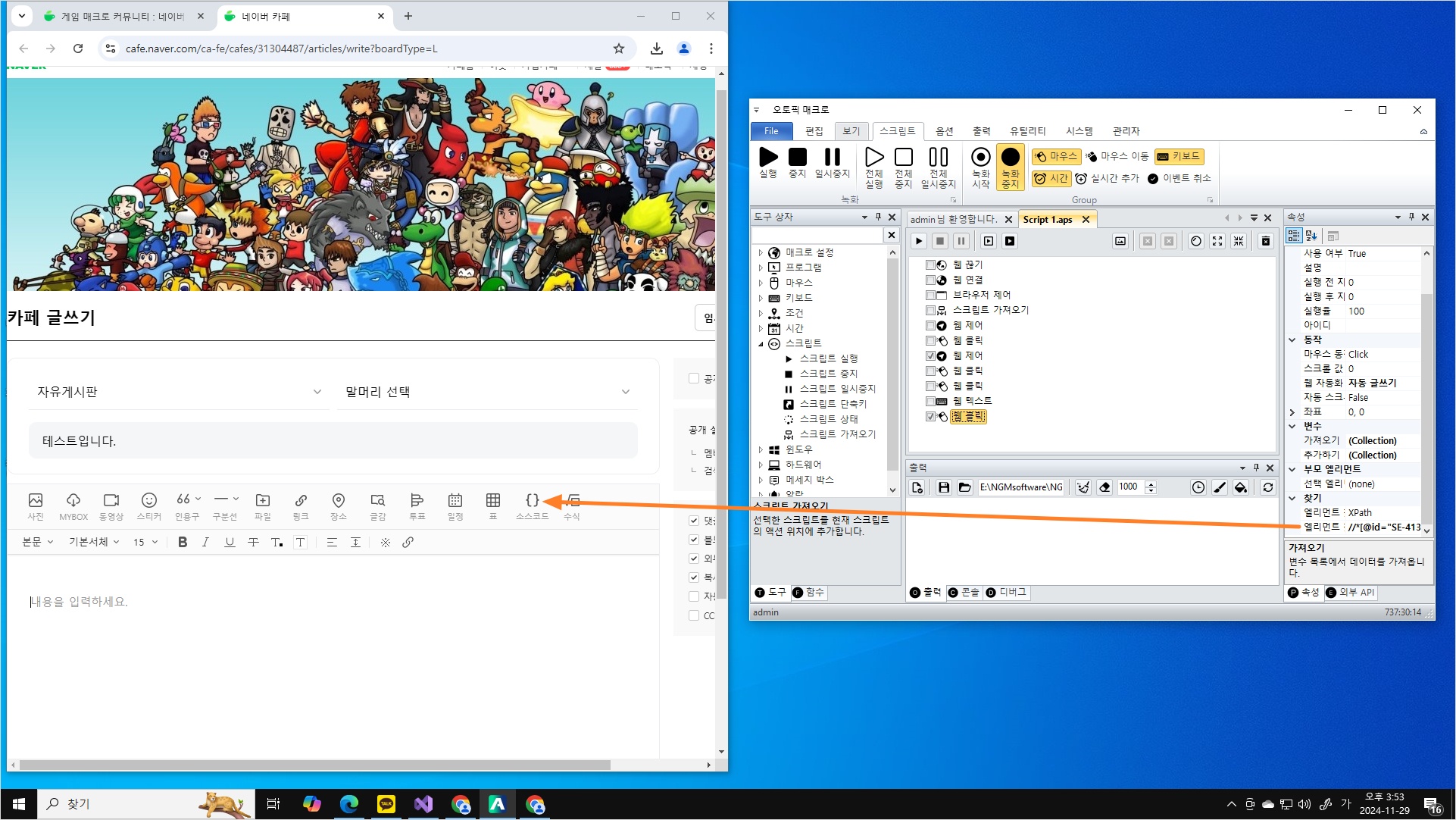Expand the 마우스 tree node in the toolbox

point(761,283)
